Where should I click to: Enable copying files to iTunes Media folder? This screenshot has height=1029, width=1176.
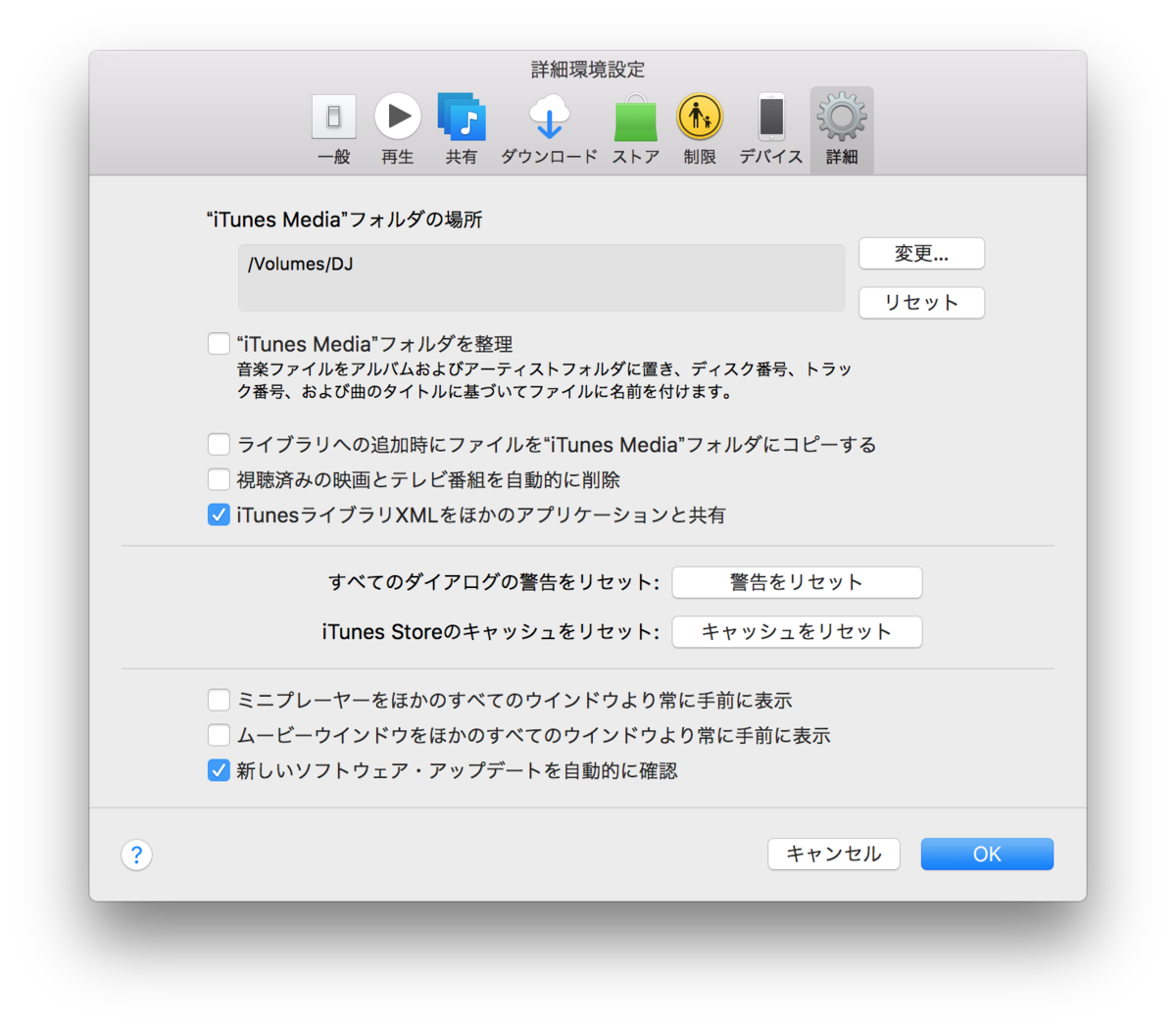[219, 445]
